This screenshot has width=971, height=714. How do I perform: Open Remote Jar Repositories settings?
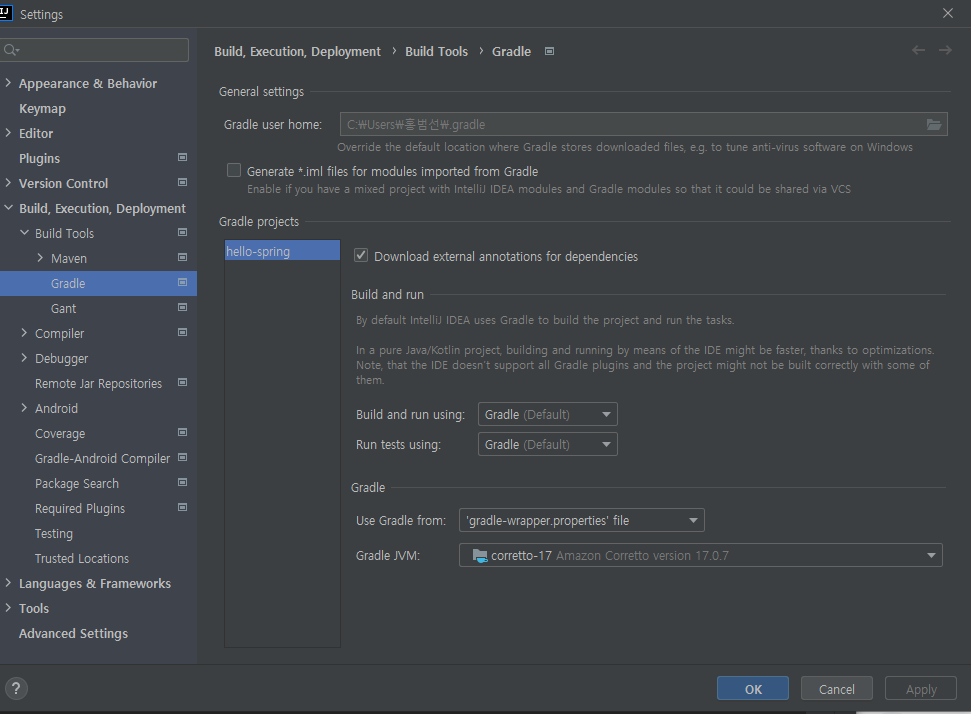point(98,383)
